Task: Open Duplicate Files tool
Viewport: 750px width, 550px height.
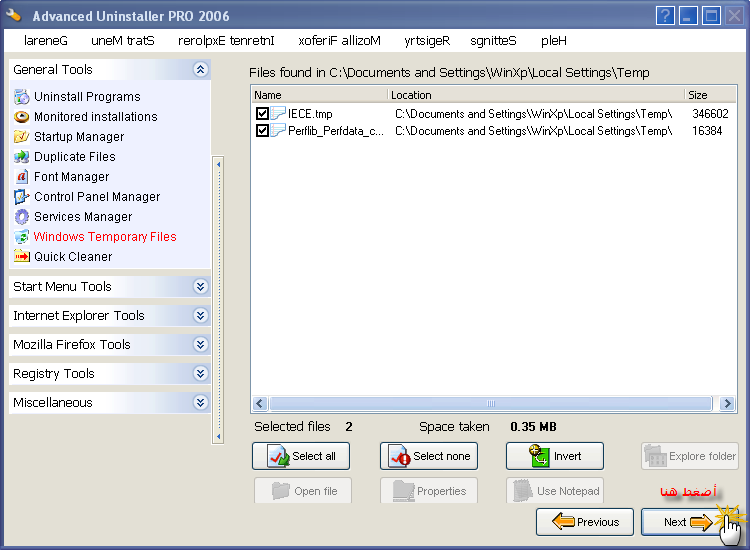Action: point(75,157)
